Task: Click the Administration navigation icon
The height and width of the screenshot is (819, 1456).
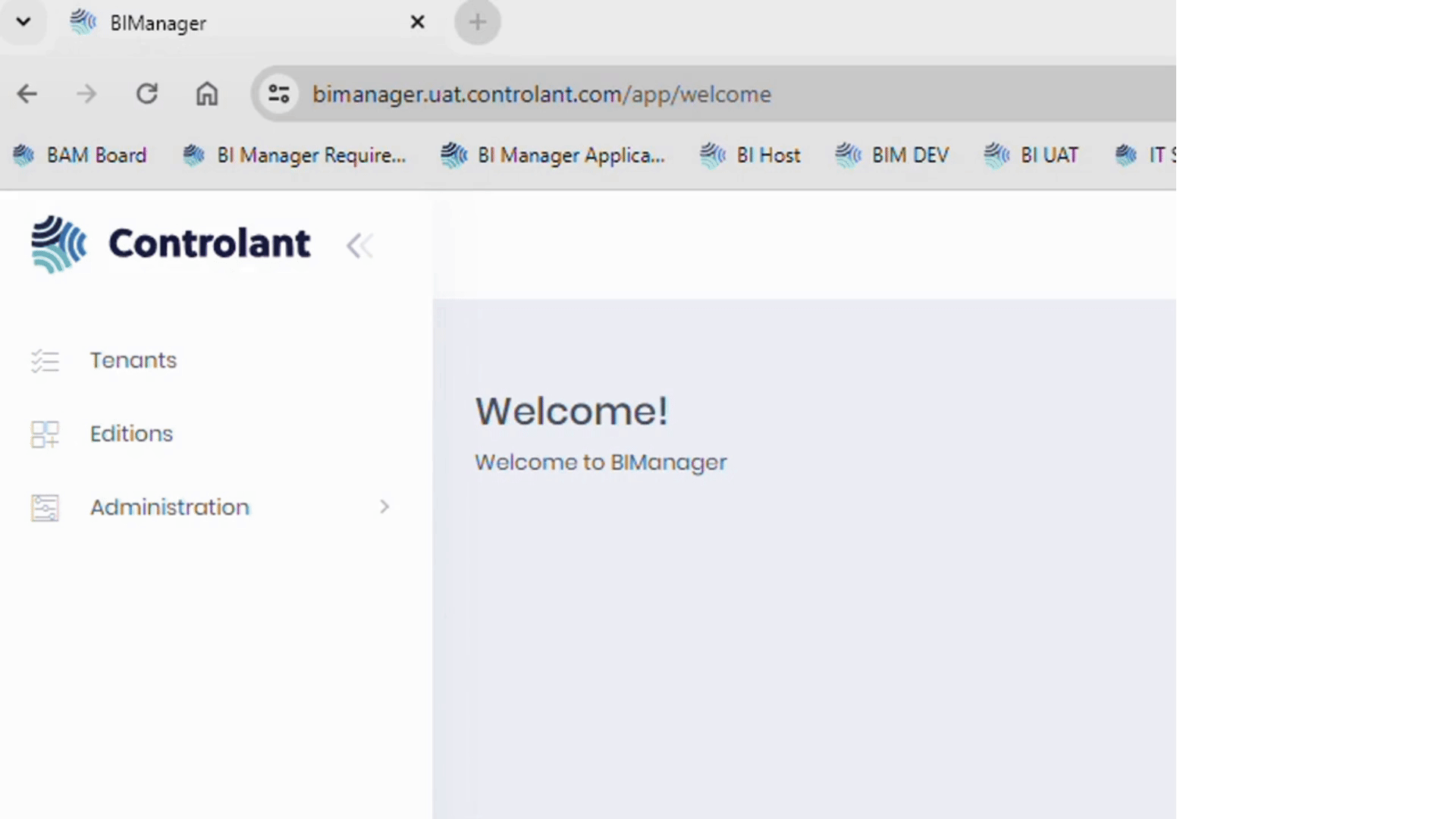Action: [x=44, y=507]
